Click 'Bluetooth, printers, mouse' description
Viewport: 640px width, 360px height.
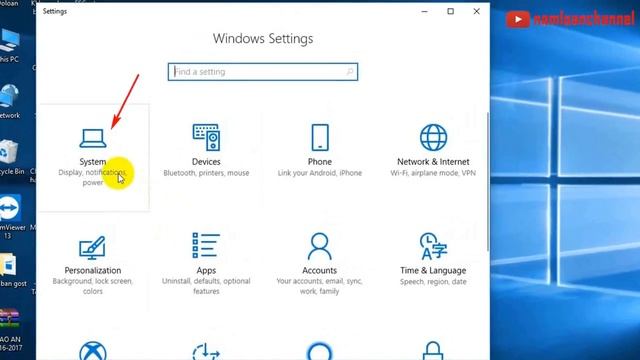tap(206, 173)
